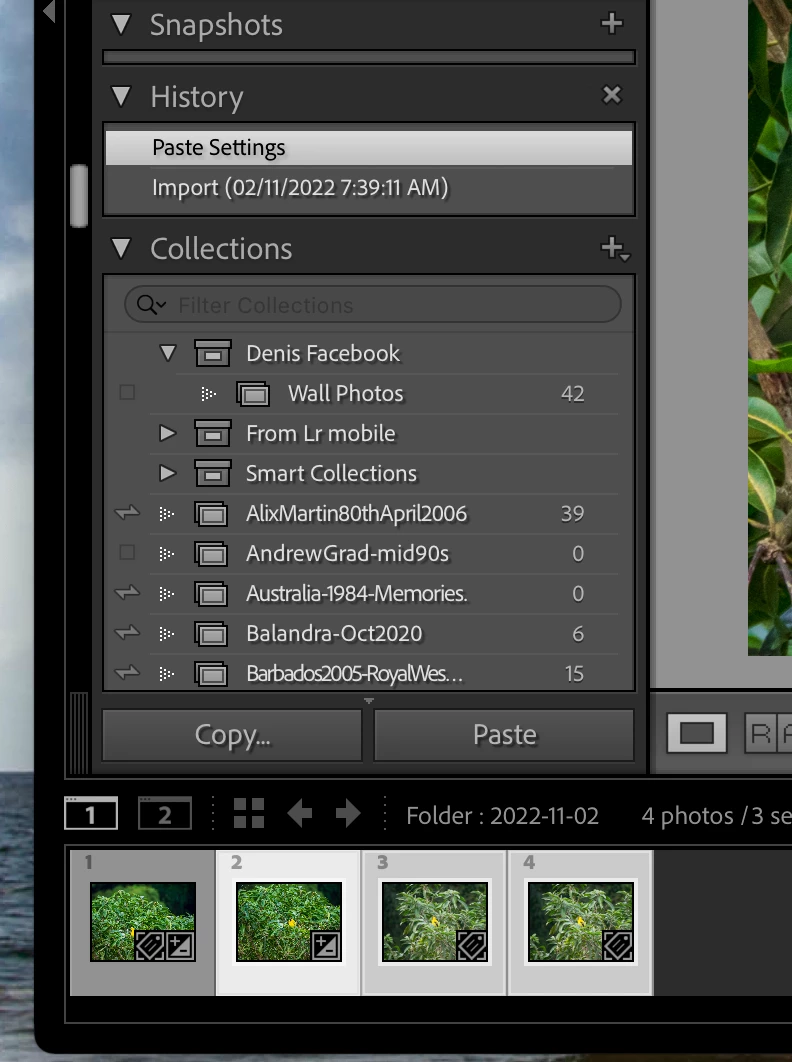
Task: Open the Collections plus menu
Action: pyautogui.click(x=615, y=249)
